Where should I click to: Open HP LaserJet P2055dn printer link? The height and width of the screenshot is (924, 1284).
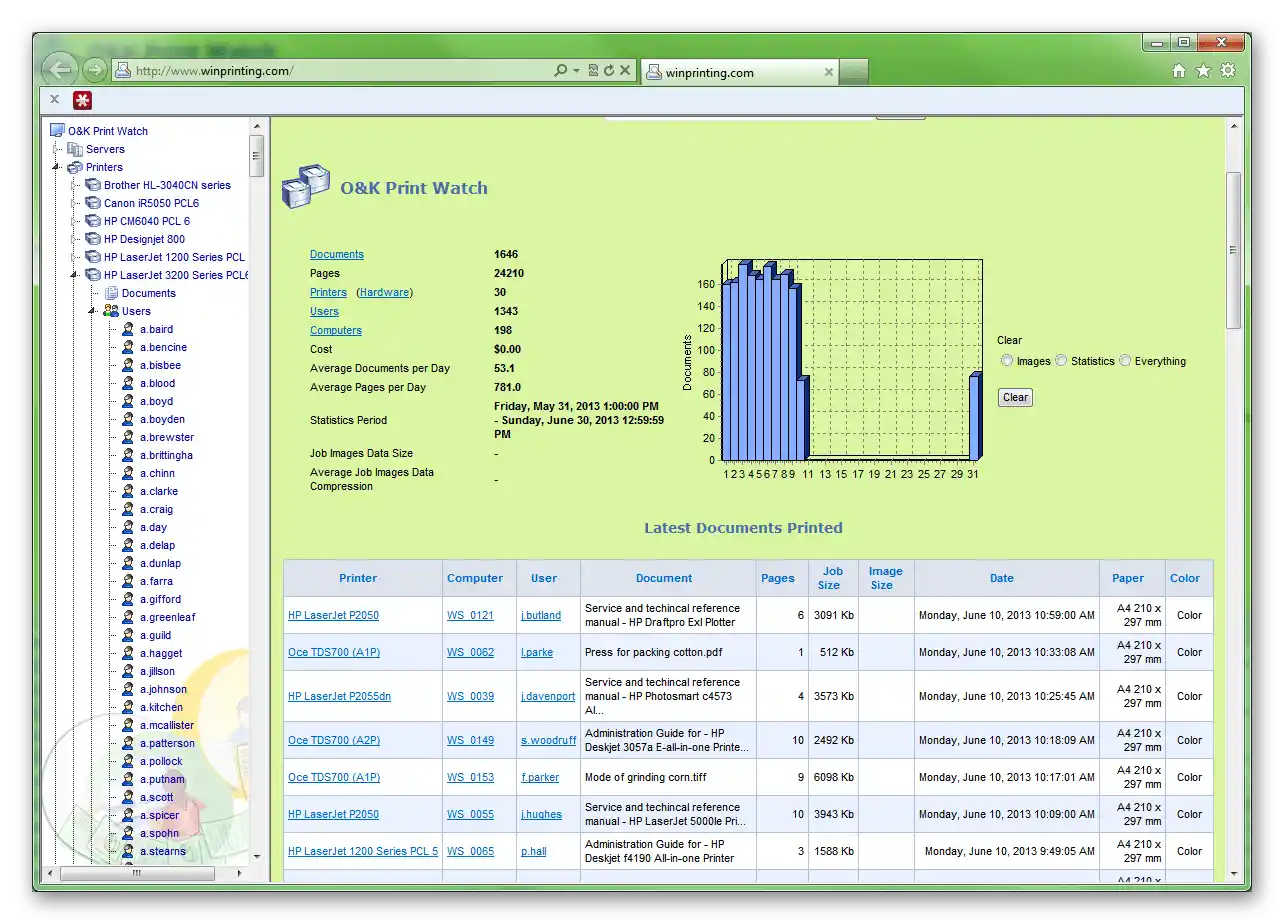click(339, 696)
